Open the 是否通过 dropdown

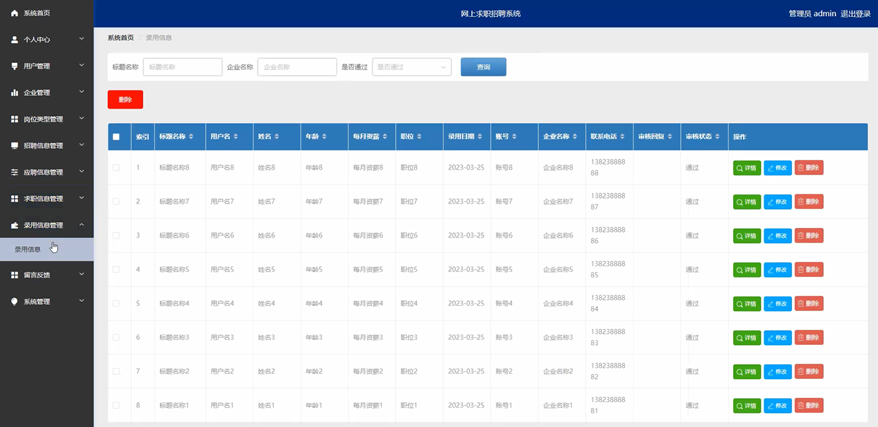click(412, 67)
